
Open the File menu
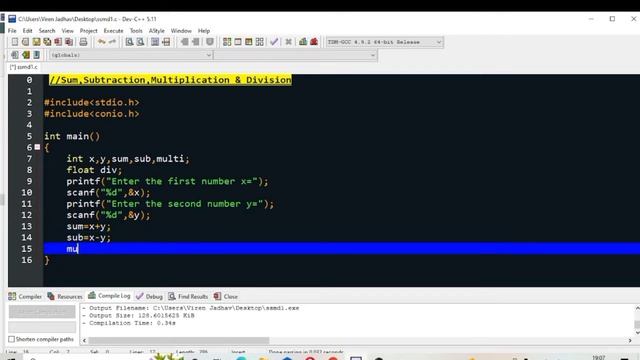tap(12, 31)
